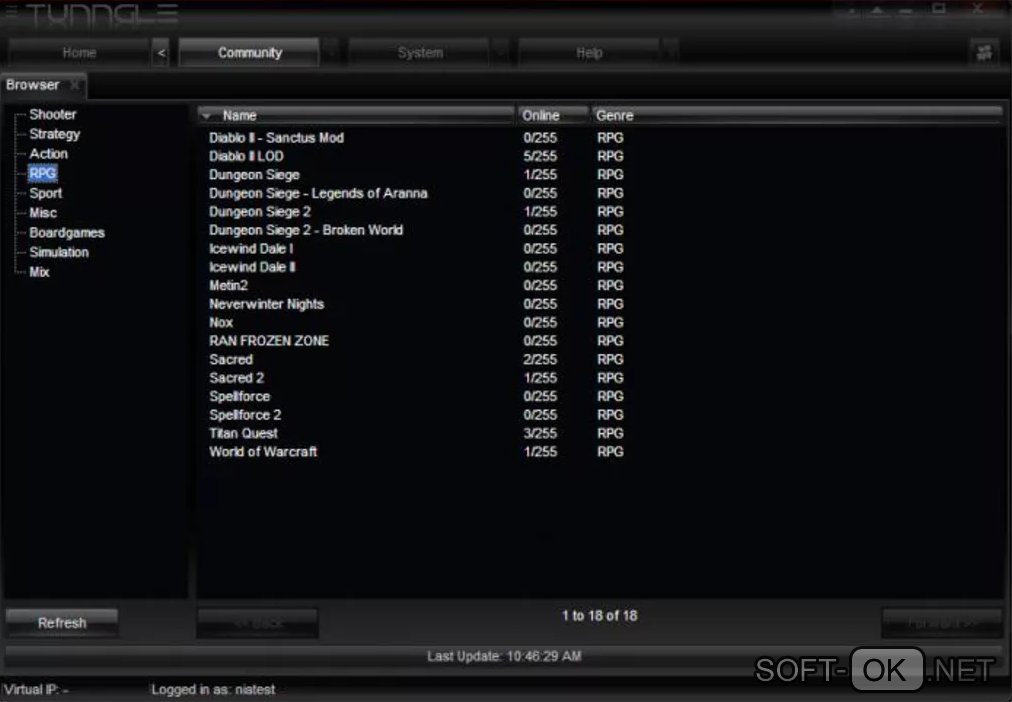Click the '1 to 18 of 18' page label
This screenshot has height=702, width=1012.
[600, 616]
